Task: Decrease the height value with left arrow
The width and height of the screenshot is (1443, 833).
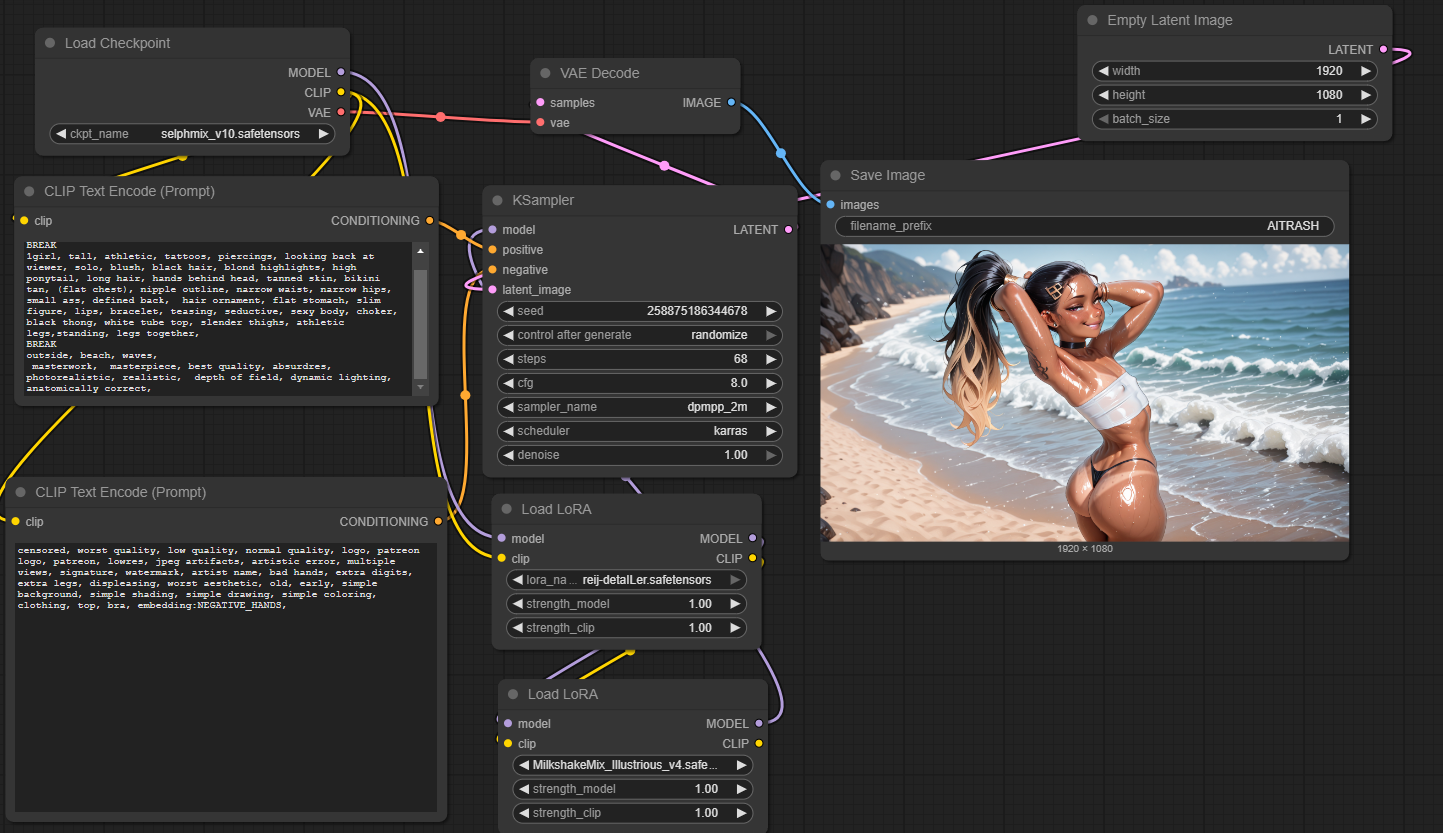Action: (x=1104, y=95)
